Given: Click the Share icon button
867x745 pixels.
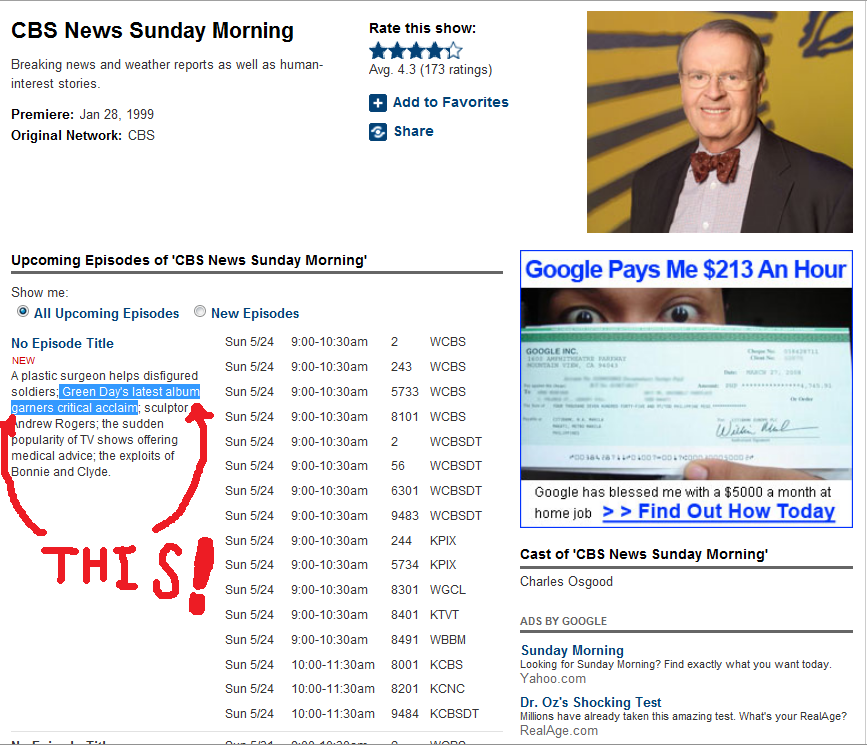Looking at the screenshot, I should (x=378, y=131).
